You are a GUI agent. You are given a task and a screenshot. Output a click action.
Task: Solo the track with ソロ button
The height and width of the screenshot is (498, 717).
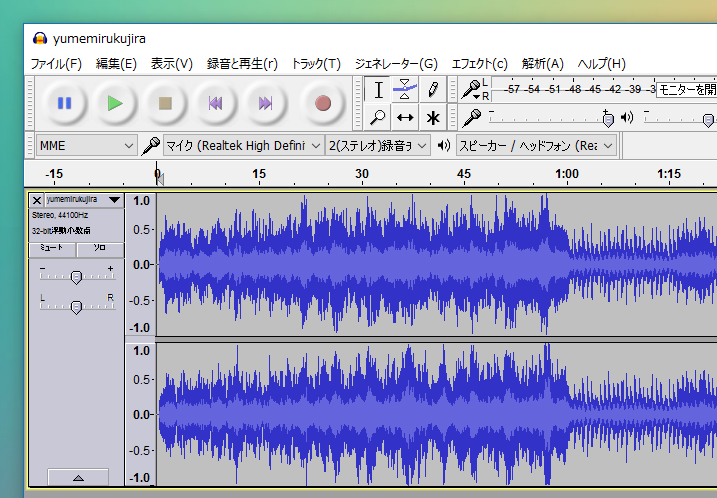(x=100, y=248)
